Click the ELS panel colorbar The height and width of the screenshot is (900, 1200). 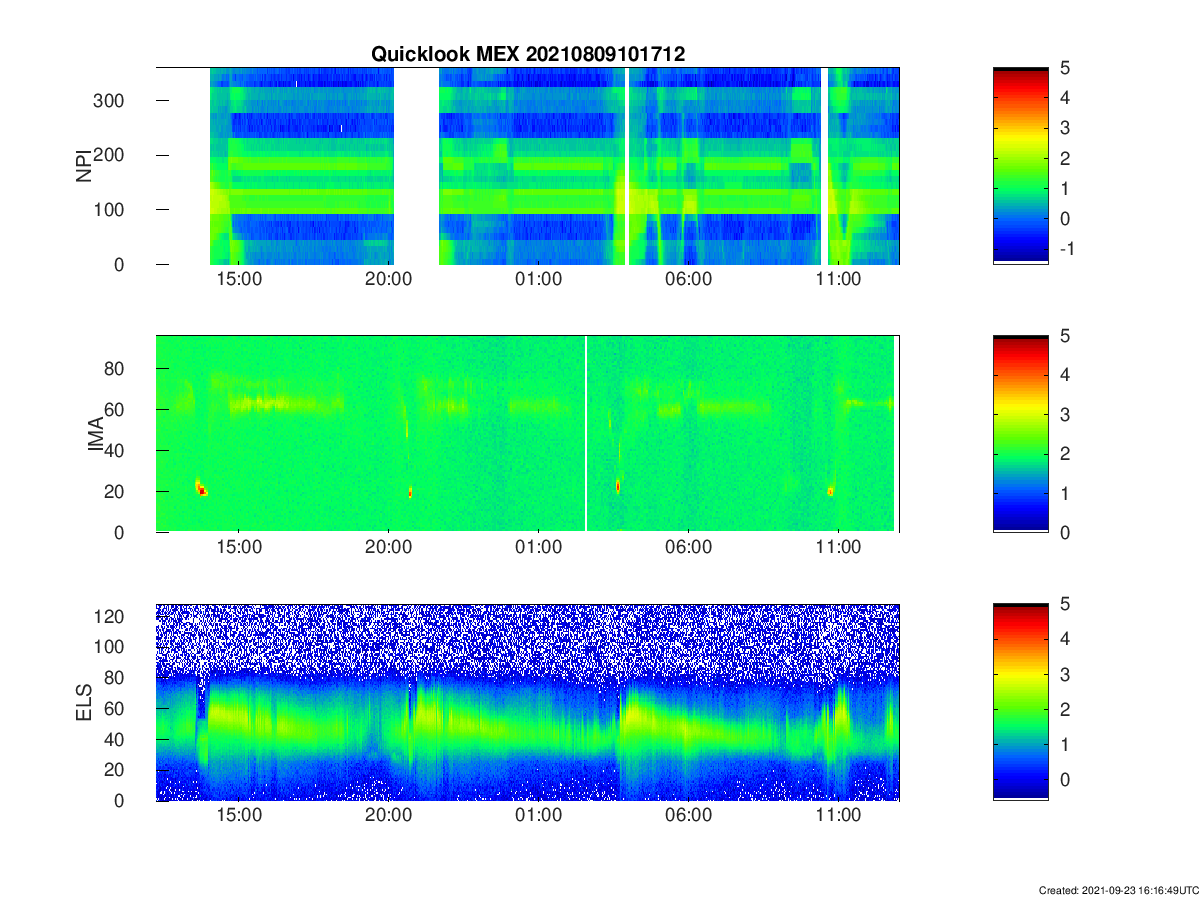1021,702
